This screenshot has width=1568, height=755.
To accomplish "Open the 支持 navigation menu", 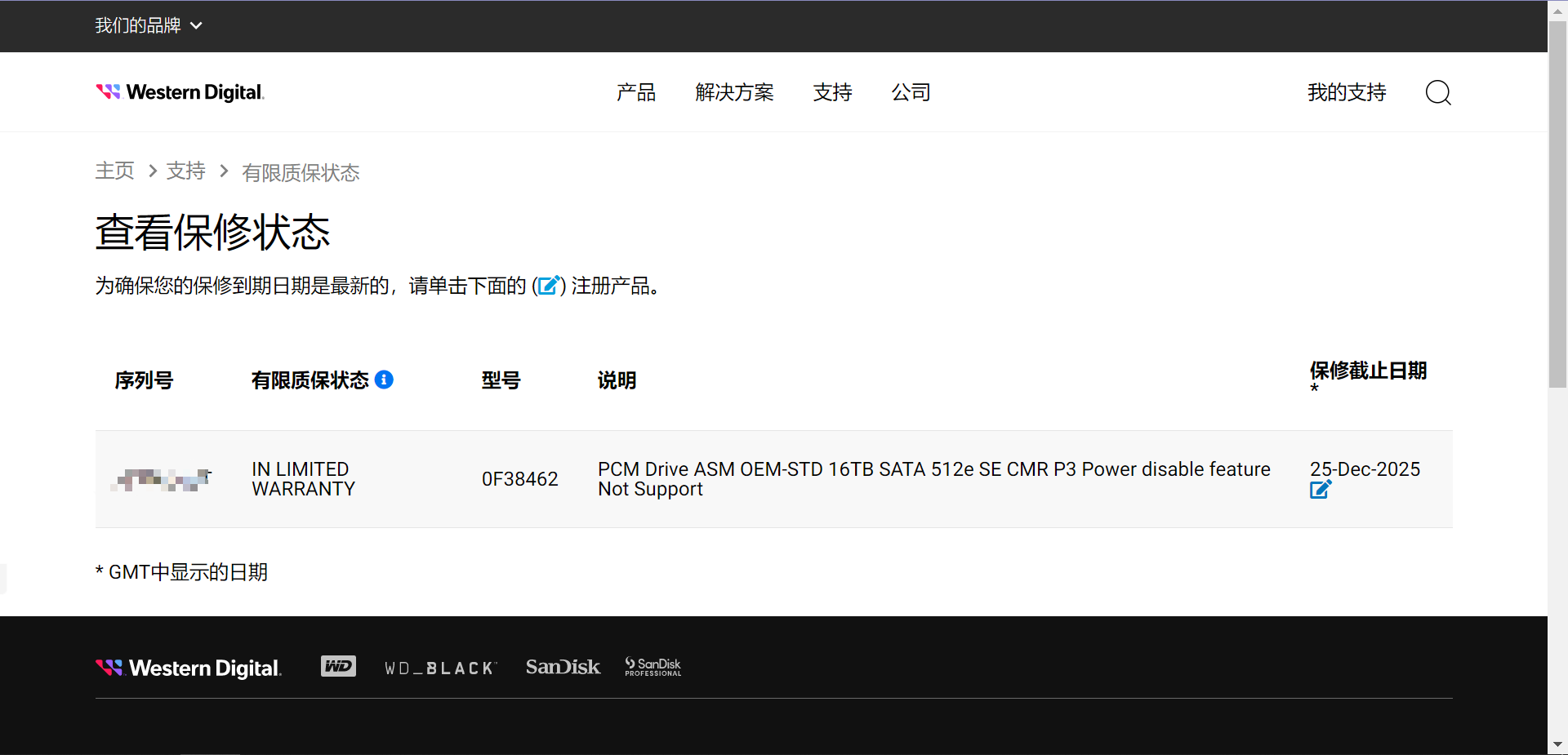I will 832,92.
